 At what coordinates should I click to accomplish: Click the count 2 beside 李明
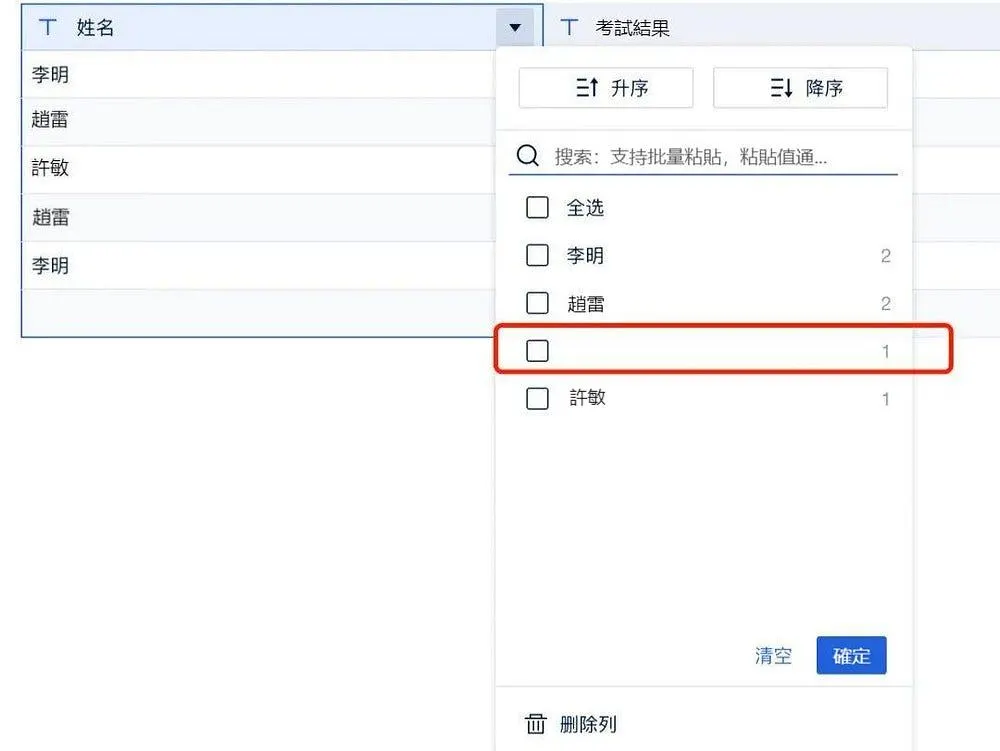[x=885, y=256]
